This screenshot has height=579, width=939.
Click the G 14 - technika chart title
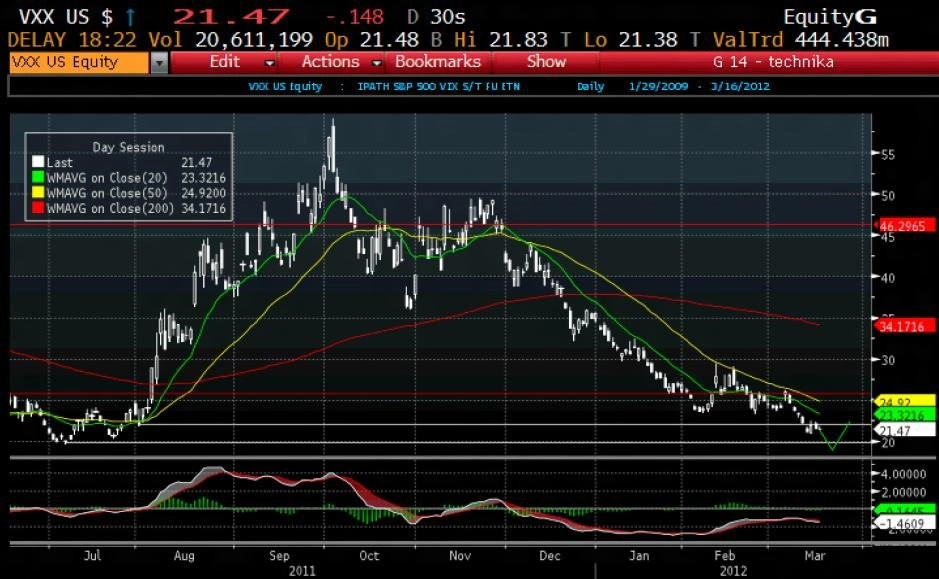[773, 62]
